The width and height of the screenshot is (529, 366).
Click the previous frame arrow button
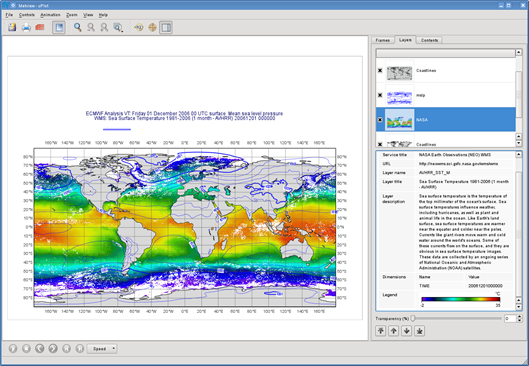[40, 348]
